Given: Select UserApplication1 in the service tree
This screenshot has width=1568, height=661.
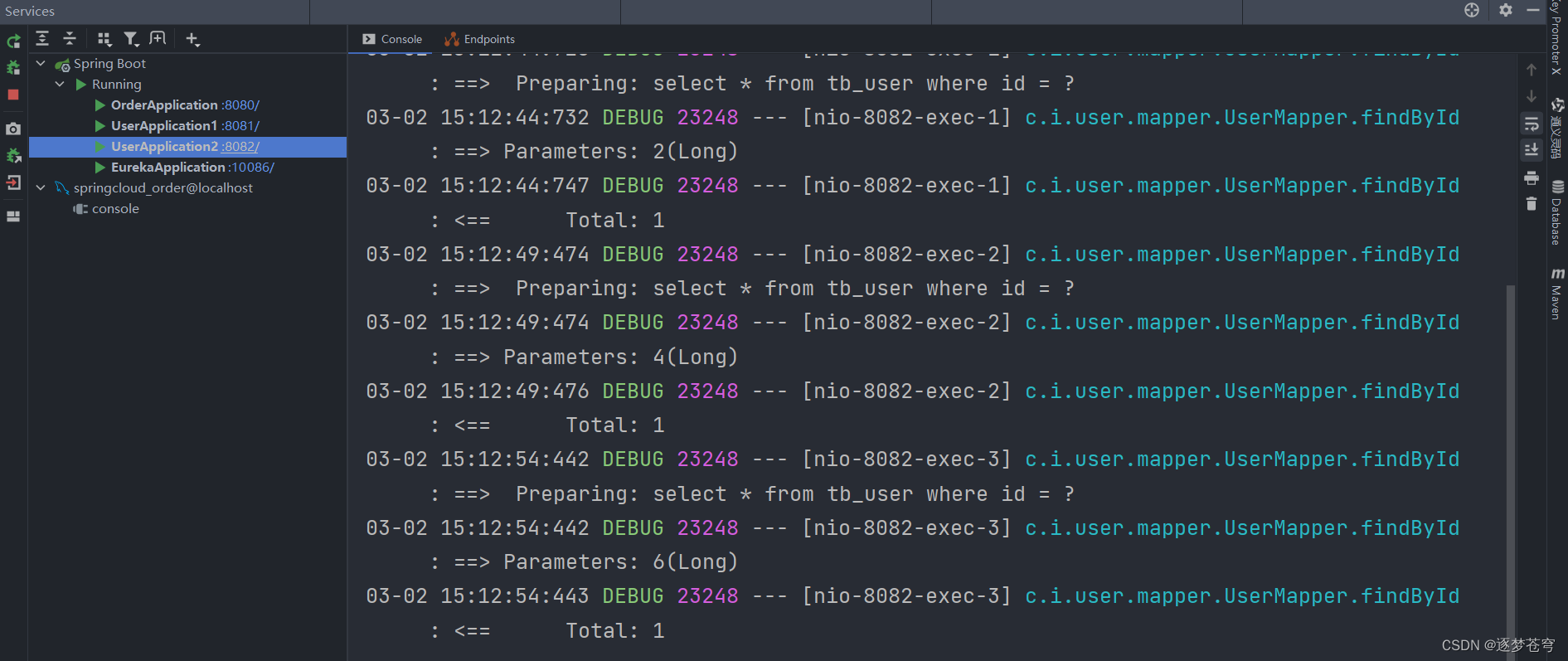Looking at the screenshot, I should click(x=164, y=125).
